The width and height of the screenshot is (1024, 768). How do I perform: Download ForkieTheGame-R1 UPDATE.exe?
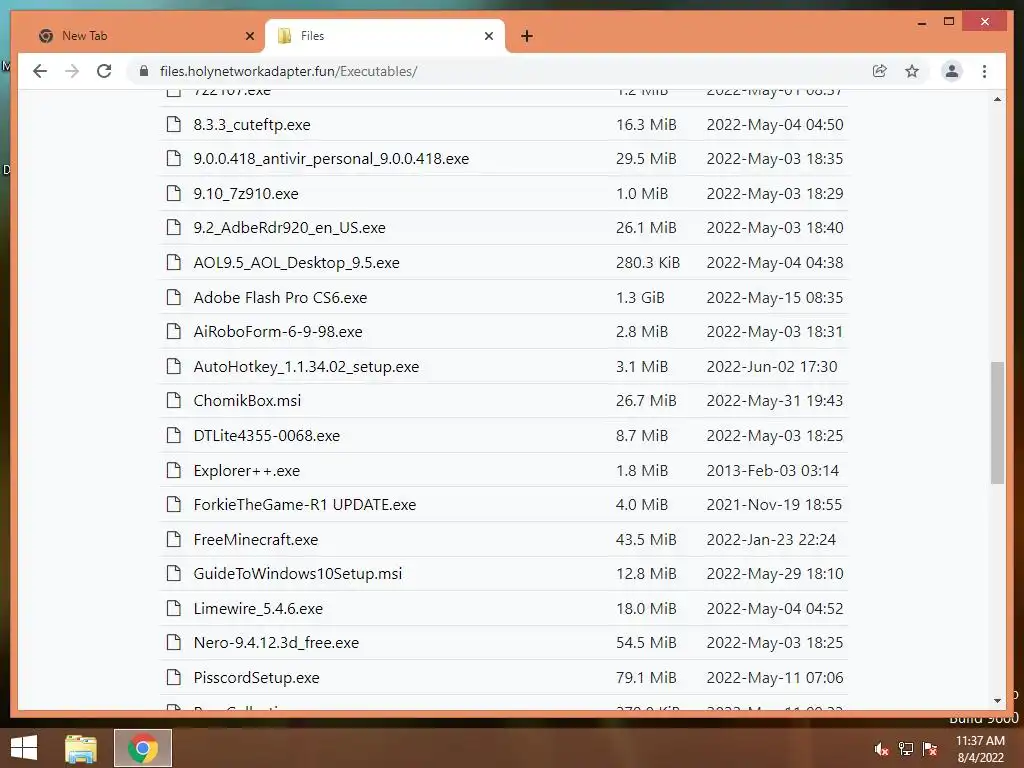pyautogui.click(x=304, y=505)
